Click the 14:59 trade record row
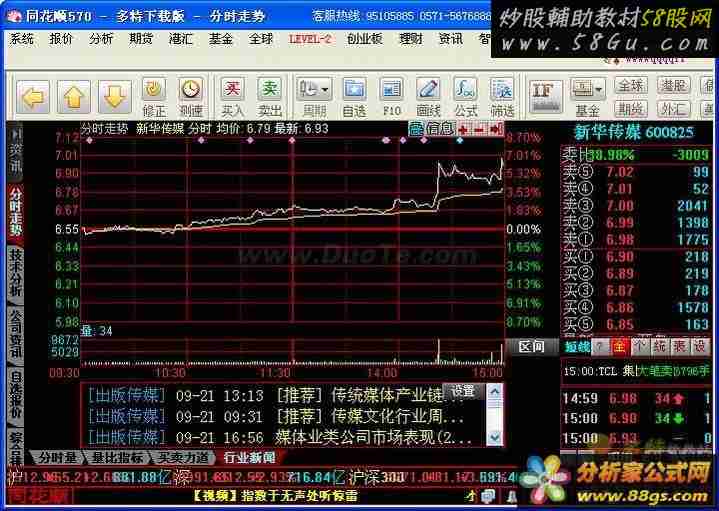This screenshot has height=511, width=719. click(x=636, y=398)
